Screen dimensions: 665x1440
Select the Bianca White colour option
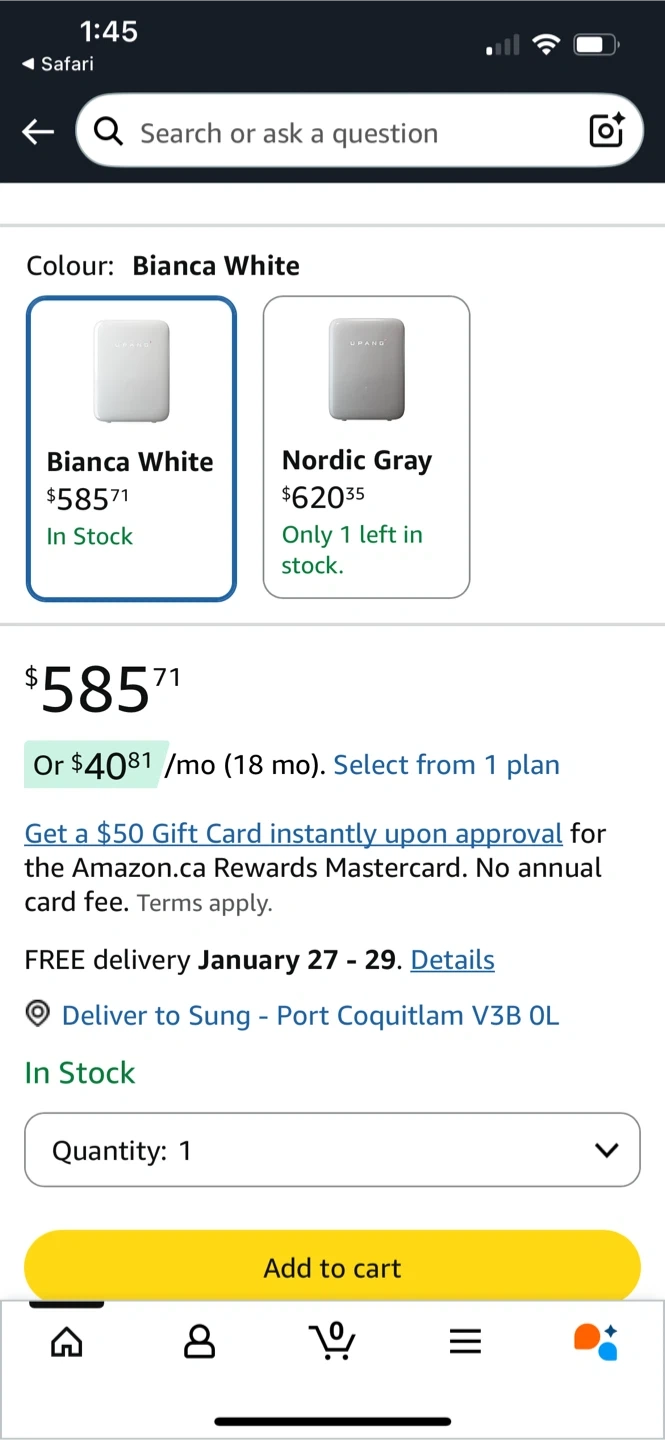[x=131, y=449]
